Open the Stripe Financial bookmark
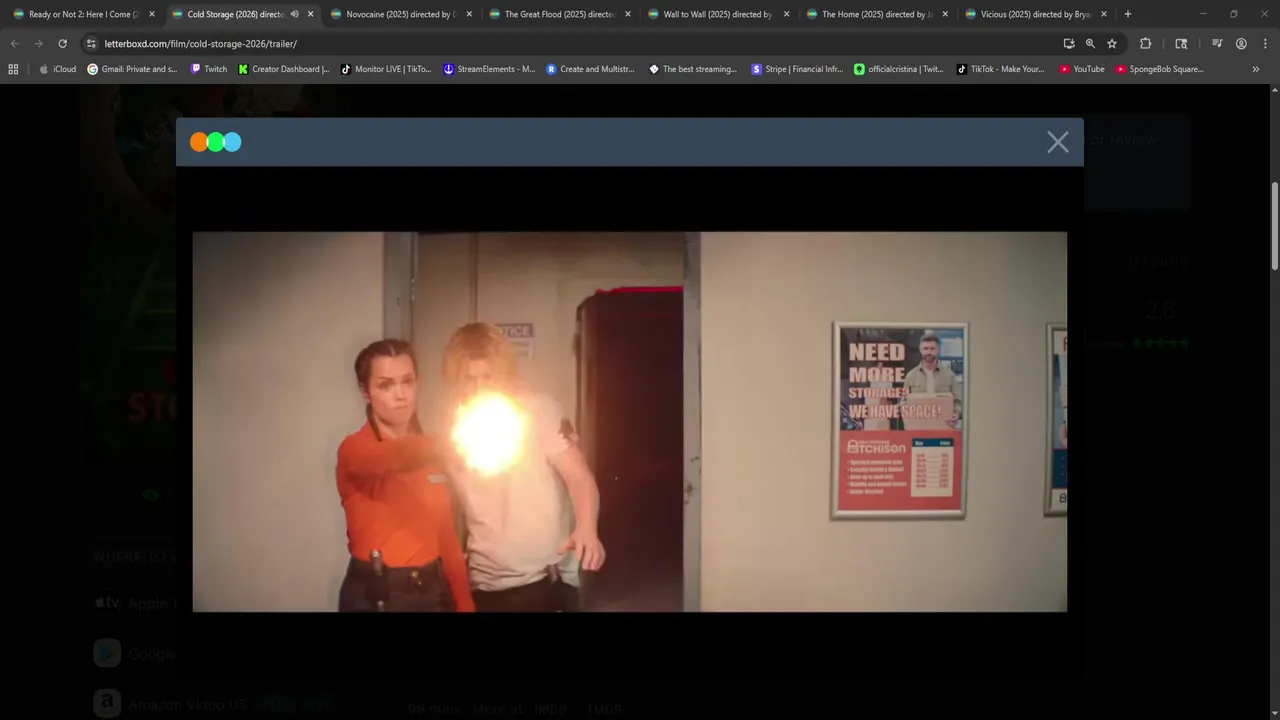Image resolution: width=1280 pixels, height=720 pixels. 797,69
